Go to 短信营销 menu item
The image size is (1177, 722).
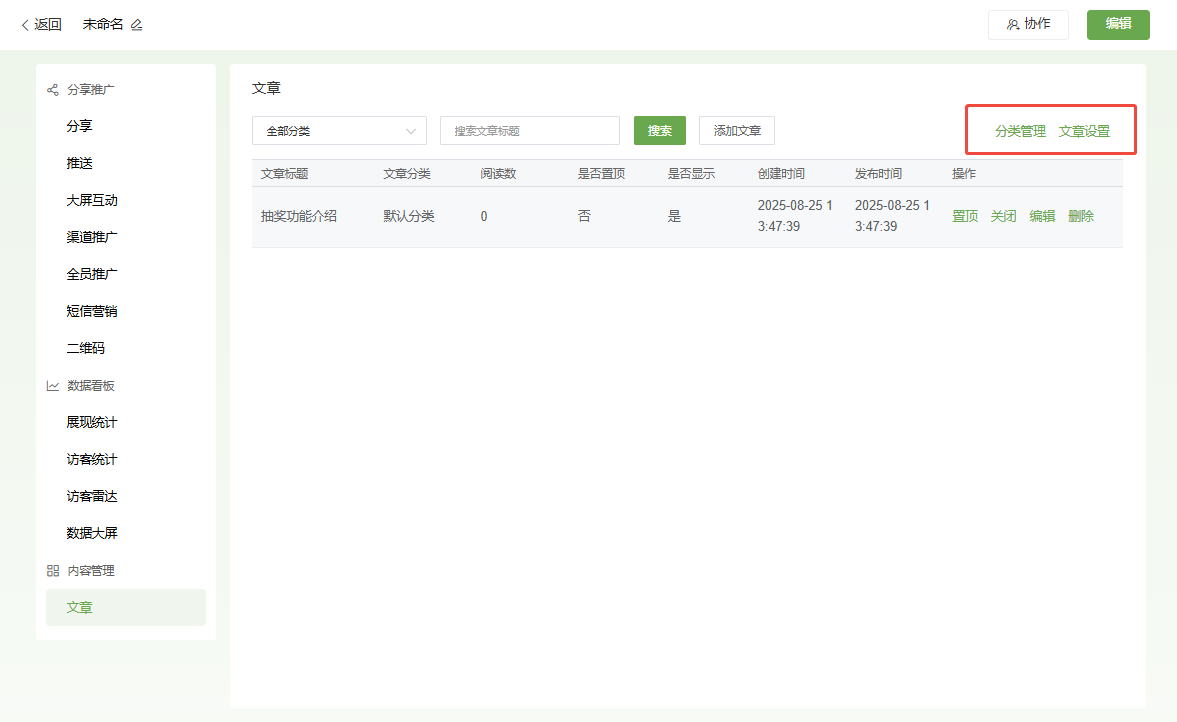pos(92,311)
